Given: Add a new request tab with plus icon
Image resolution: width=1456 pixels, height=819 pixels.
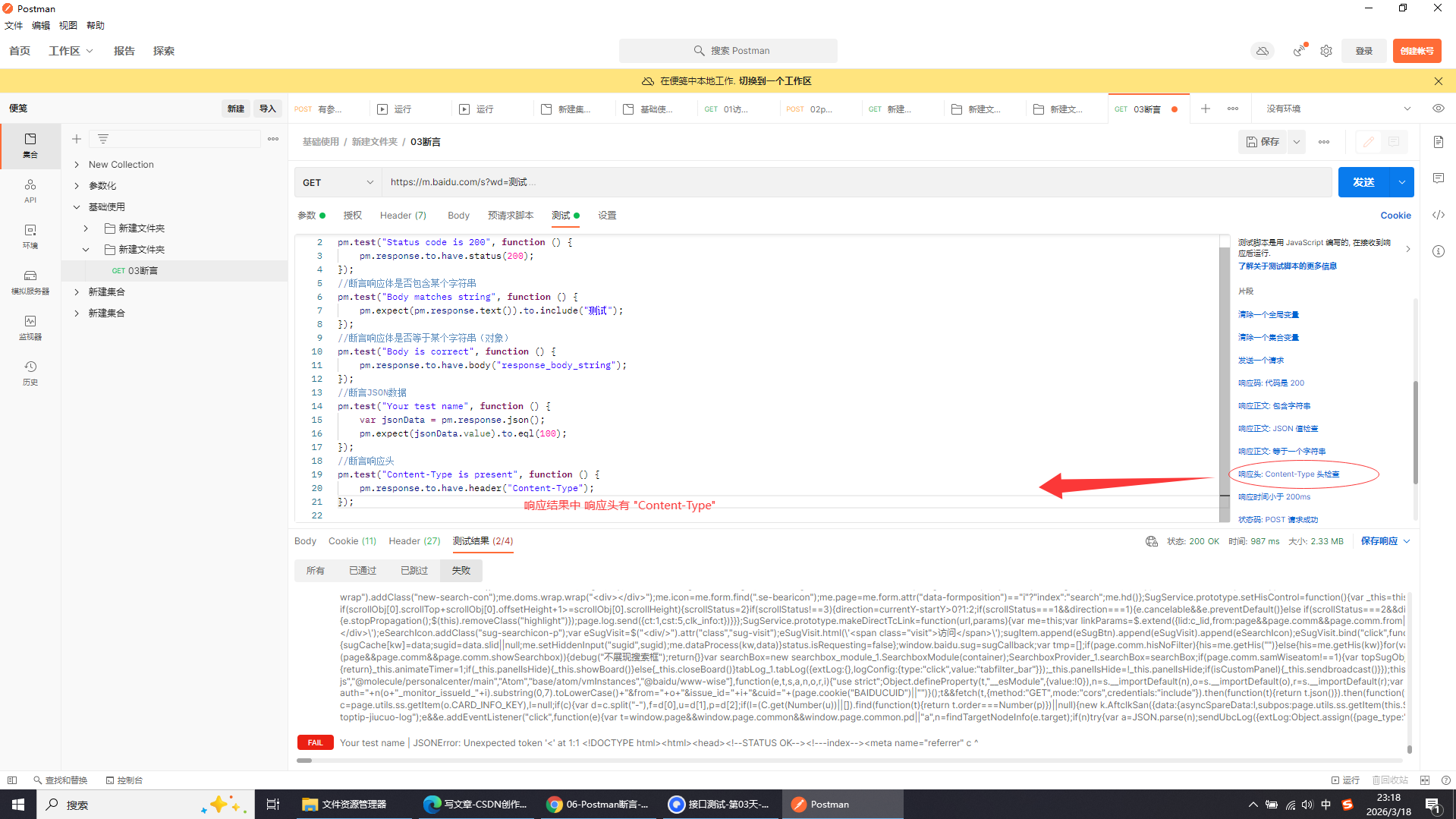Looking at the screenshot, I should point(1206,109).
